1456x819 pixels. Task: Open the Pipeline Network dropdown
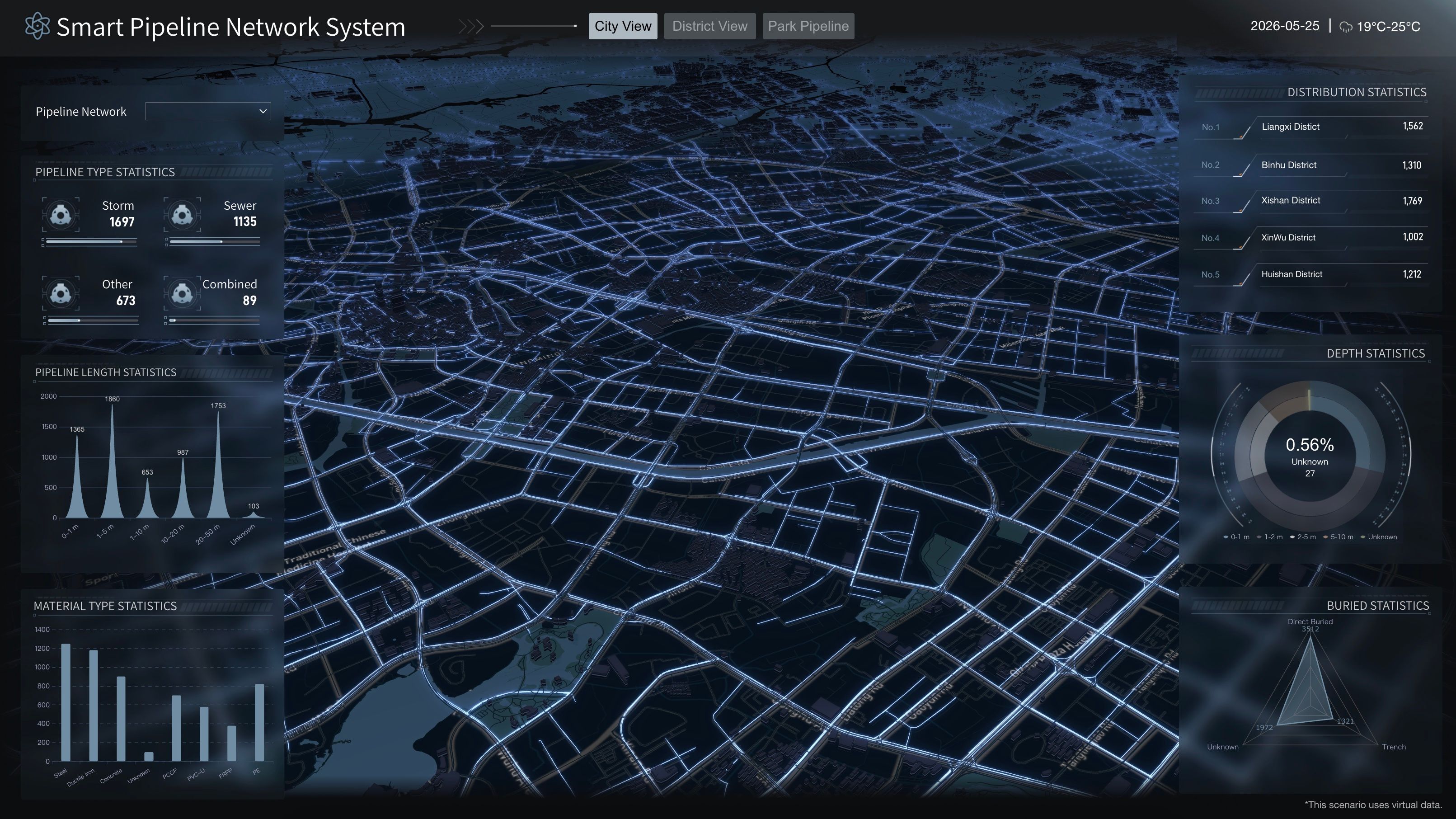(x=208, y=111)
